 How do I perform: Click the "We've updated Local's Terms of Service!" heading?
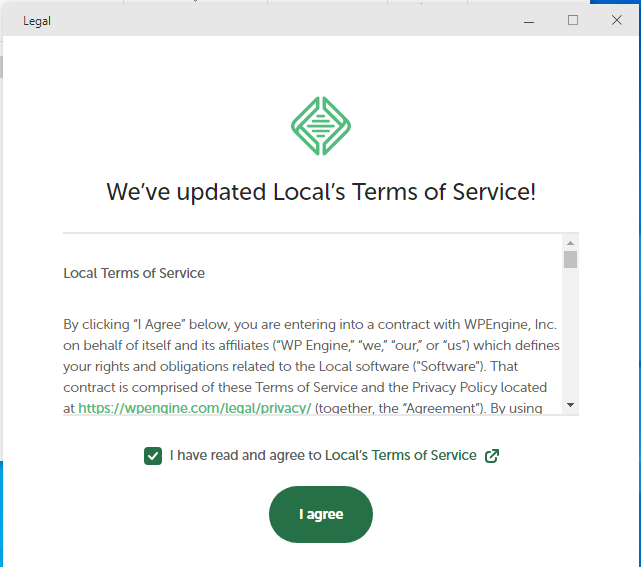(x=321, y=192)
